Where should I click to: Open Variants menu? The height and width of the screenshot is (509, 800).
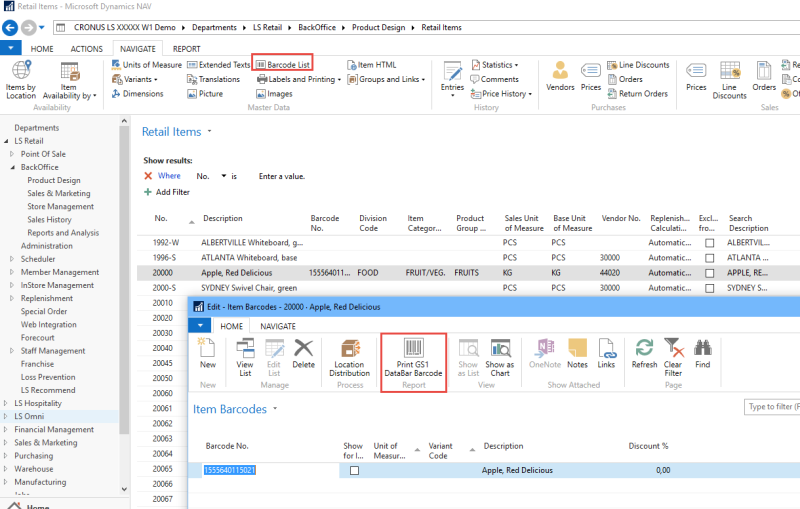(135, 79)
